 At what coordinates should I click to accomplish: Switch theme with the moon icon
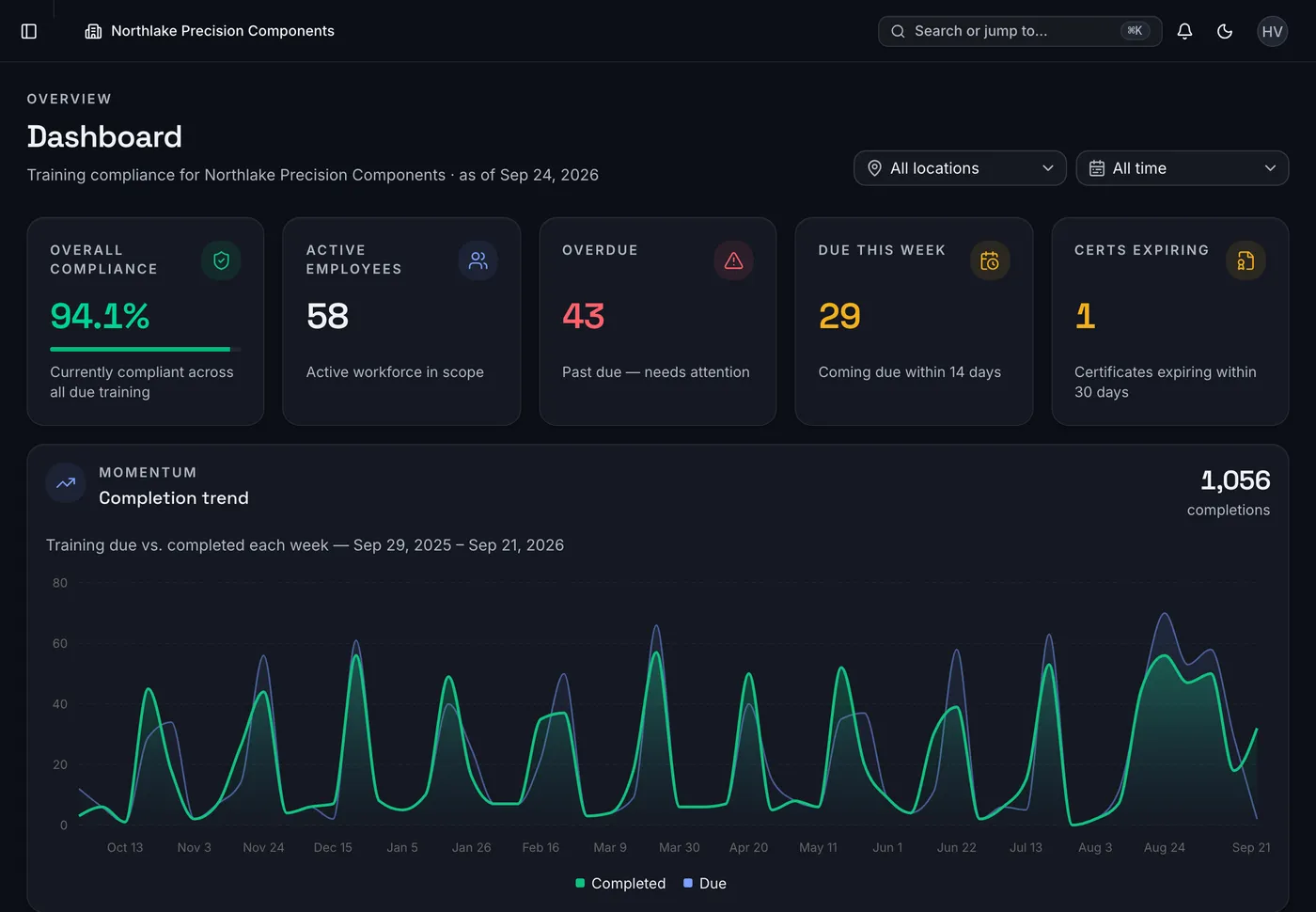1225,31
